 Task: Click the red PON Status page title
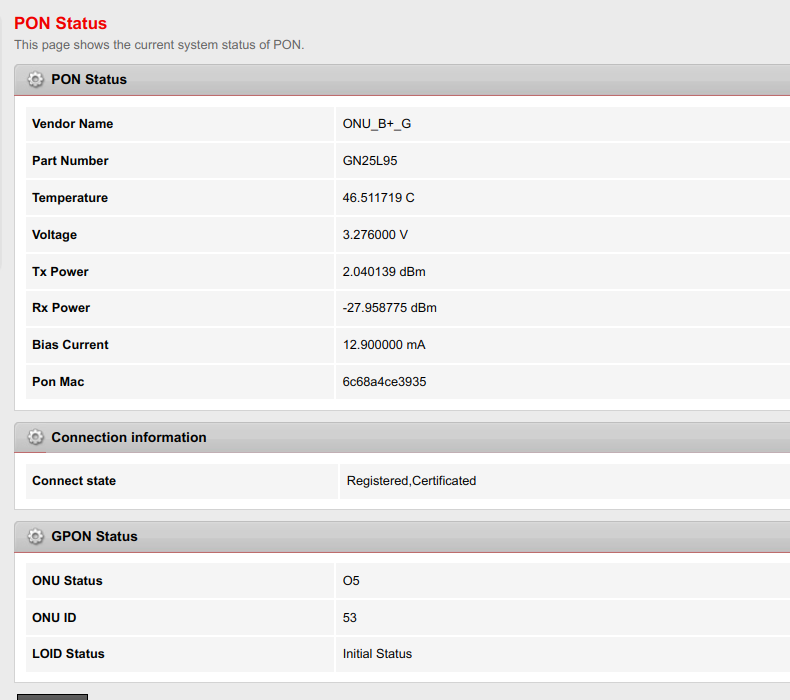60,23
